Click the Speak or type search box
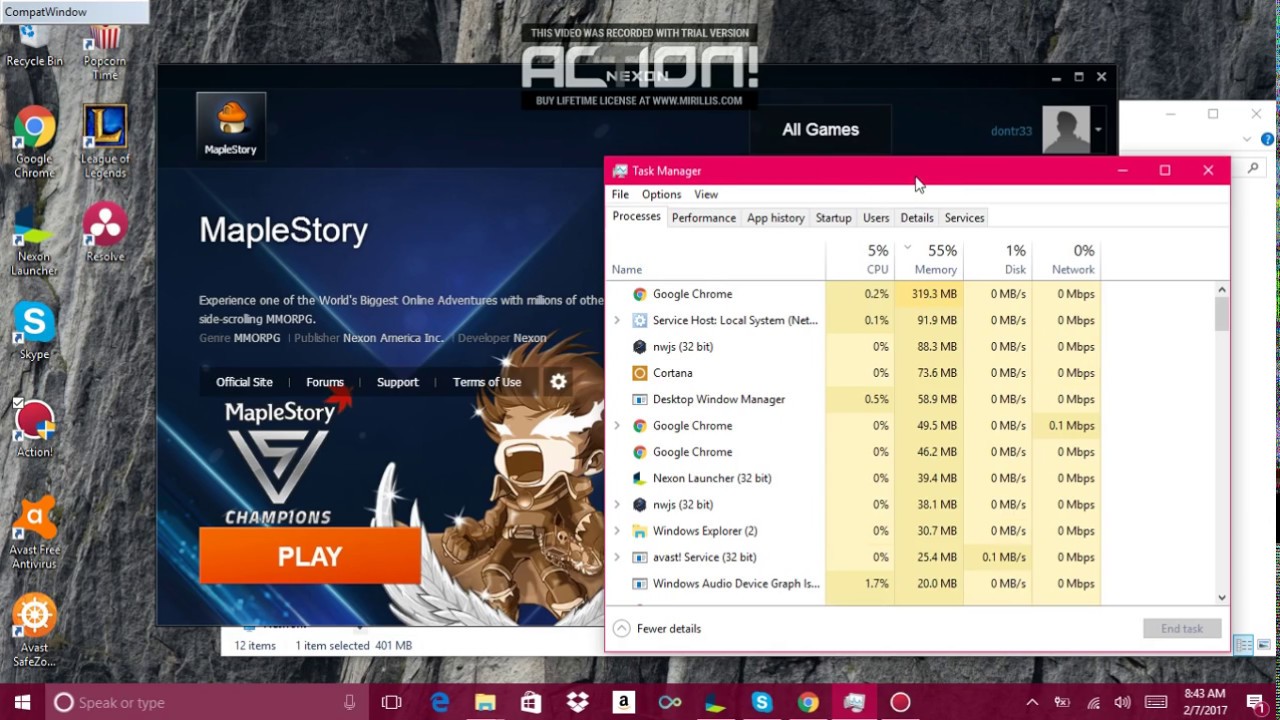Image resolution: width=1280 pixels, height=720 pixels. tap(205, 702)
